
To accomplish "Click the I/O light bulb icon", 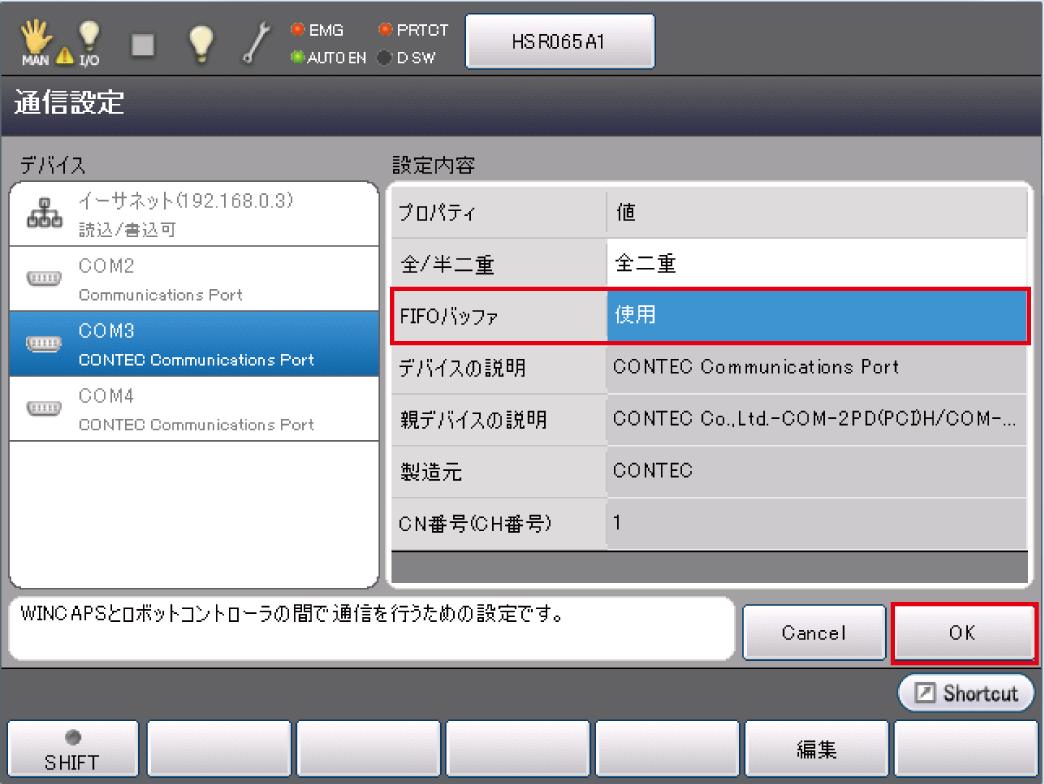I will pyautogui.click(x=89, y=42).
